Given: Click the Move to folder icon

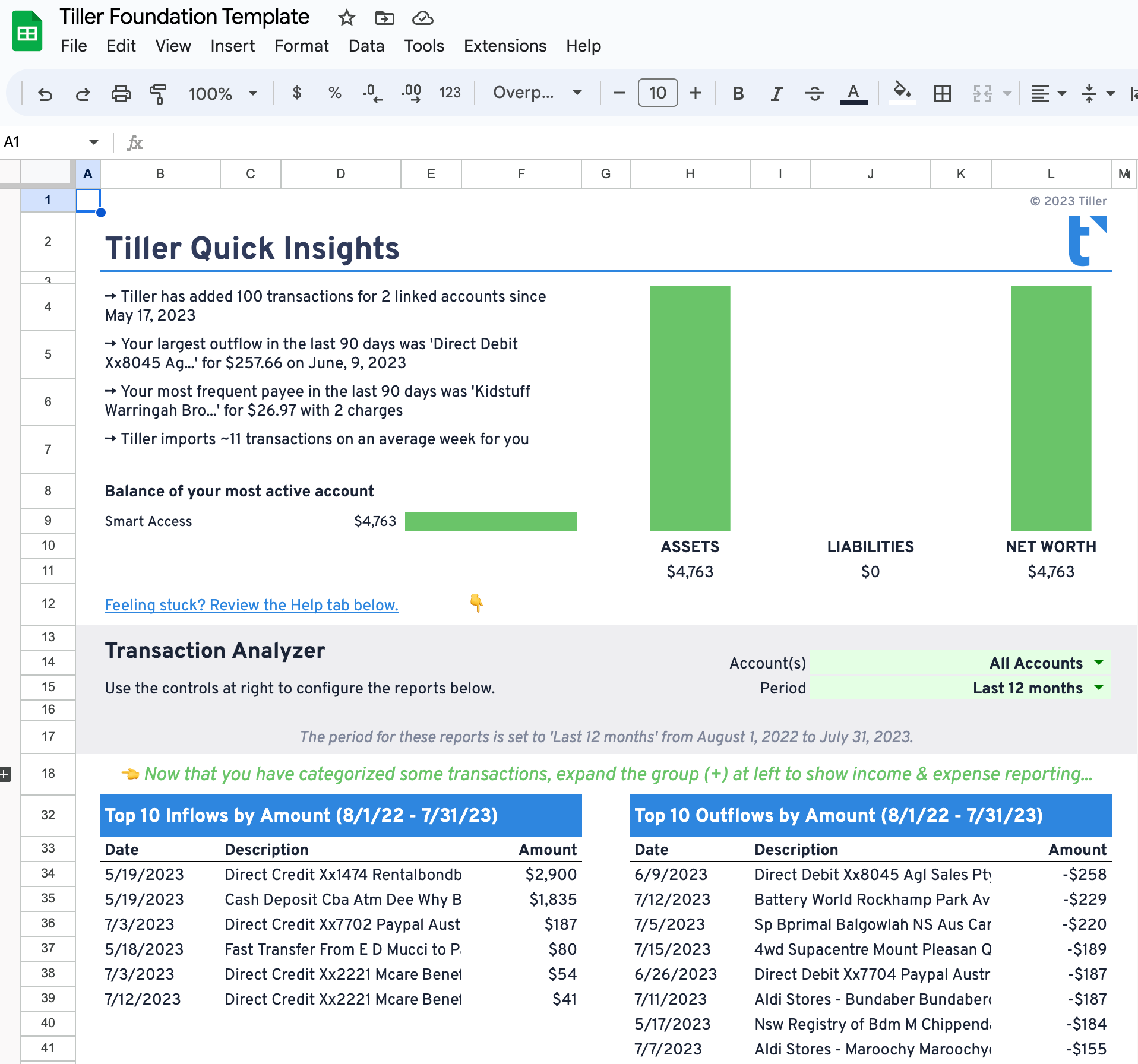Looking at the screenshot, I should (x=385, y=18).
